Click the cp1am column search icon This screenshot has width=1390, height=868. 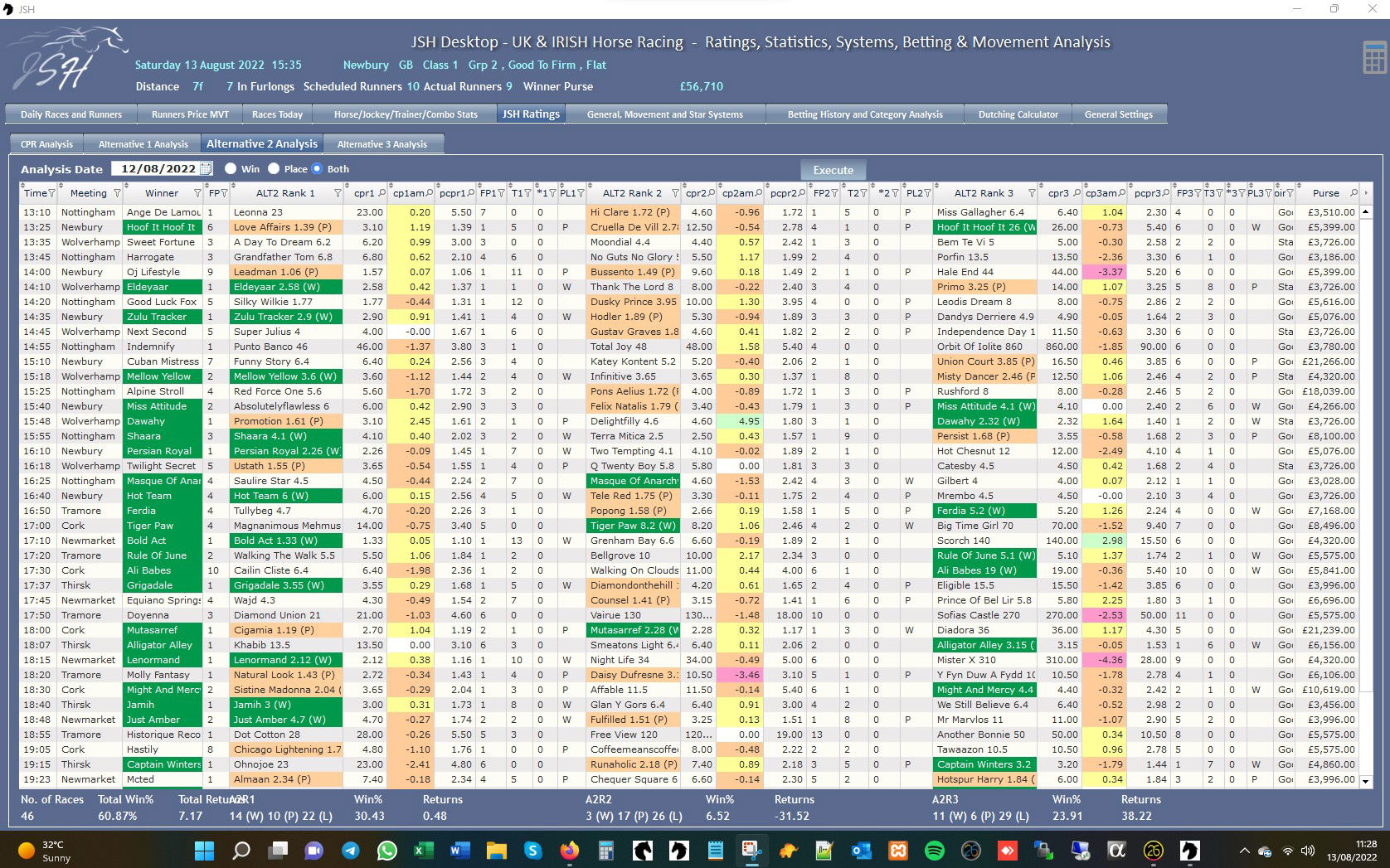coord(430,193)
